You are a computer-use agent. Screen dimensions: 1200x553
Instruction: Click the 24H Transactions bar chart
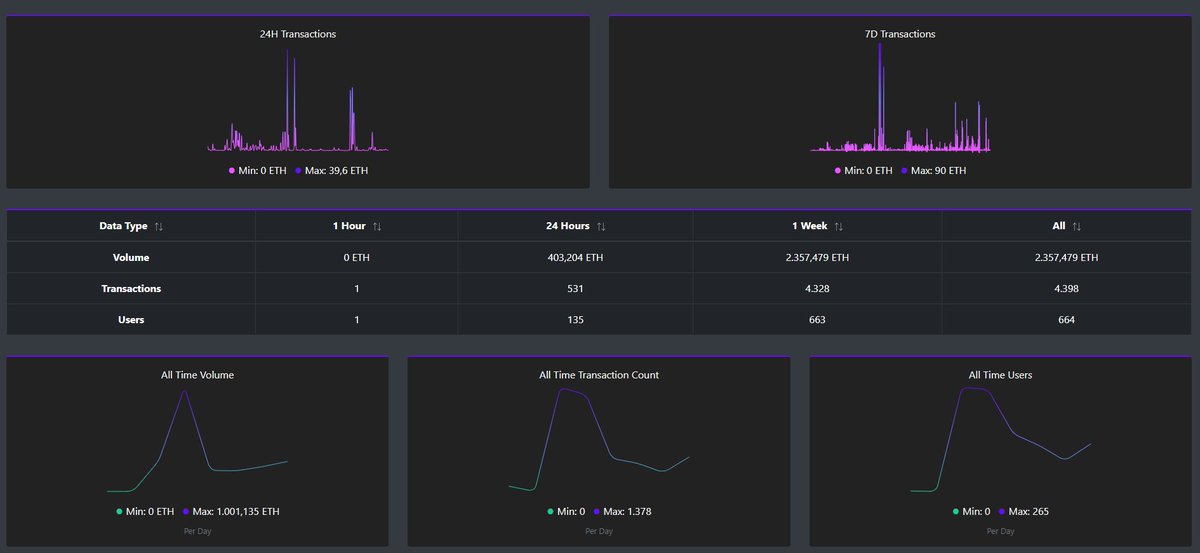(x=298, y=100)
